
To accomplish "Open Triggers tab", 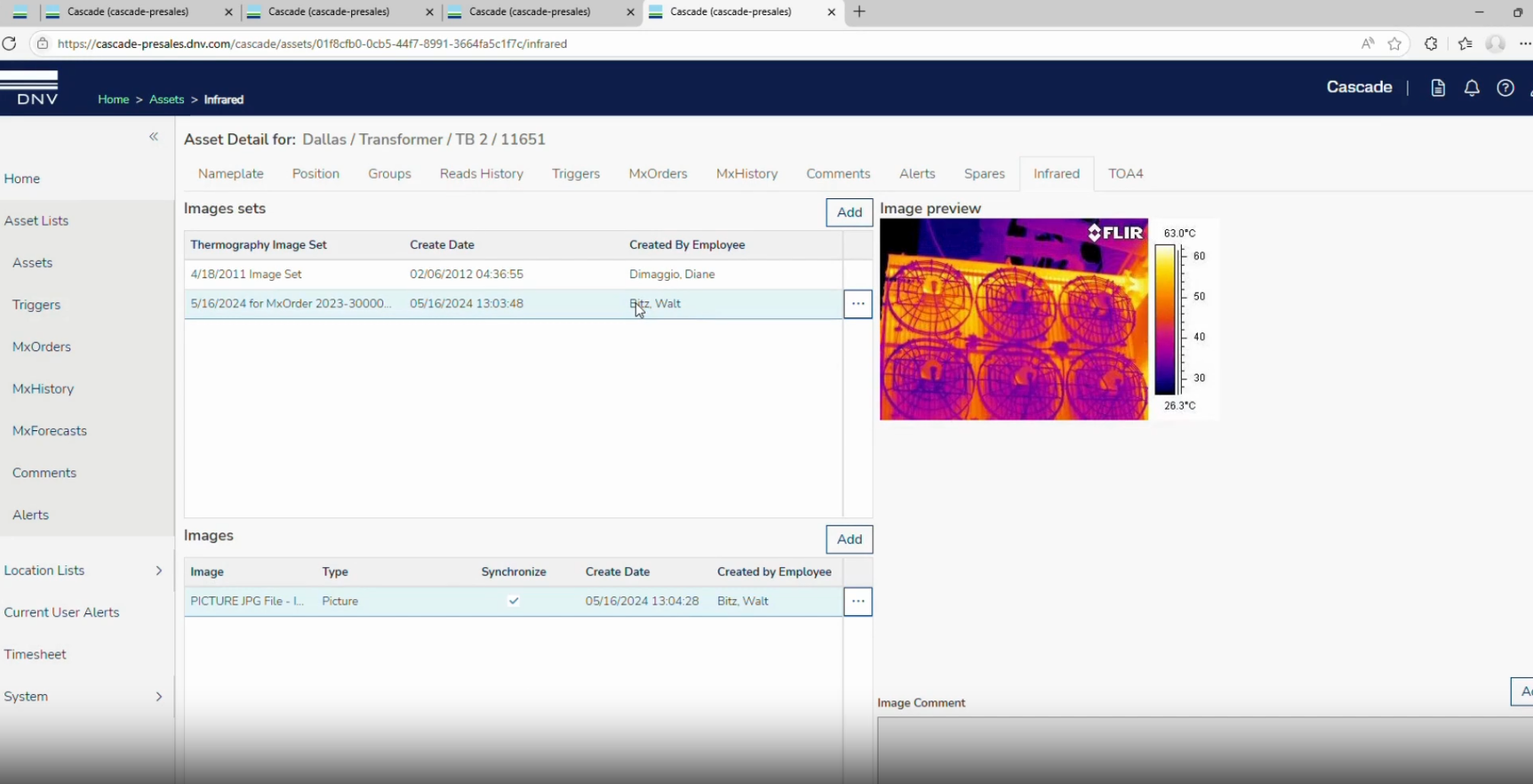I will (x=575, y=173).
